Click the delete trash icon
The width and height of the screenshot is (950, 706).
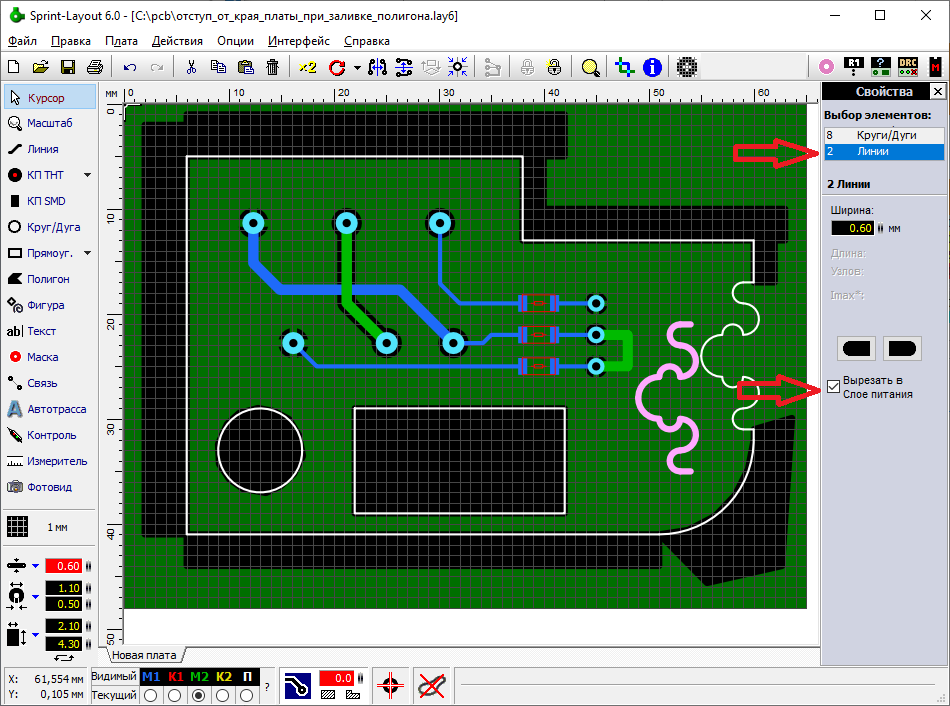click(x=272, y=68)
